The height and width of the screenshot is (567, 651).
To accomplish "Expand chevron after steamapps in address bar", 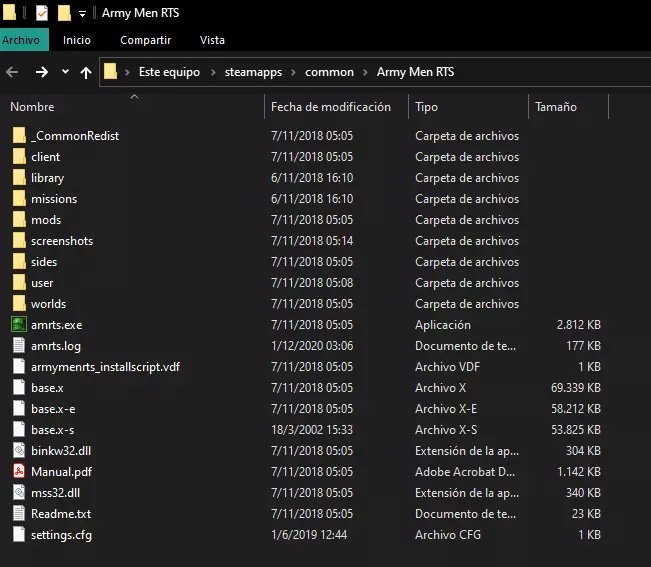I will pyautogui.click(x=295, y=72).
